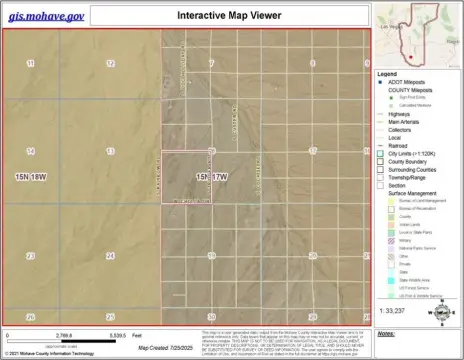
Task: Click the Railroad line symbol in legend
Action: point(380,146)
